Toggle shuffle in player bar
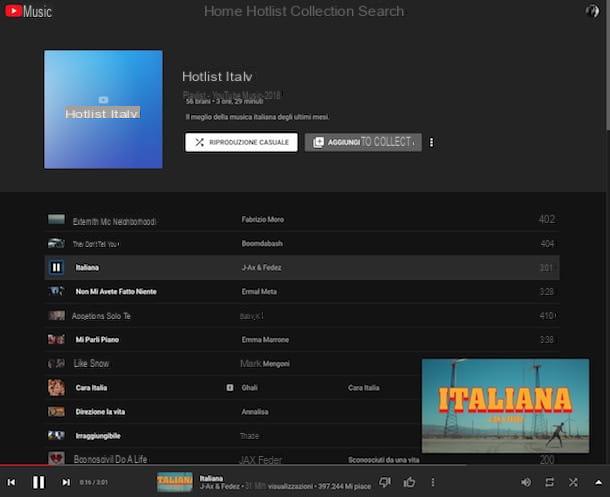Viewport: 610px width, 497px height. [573, 482]
